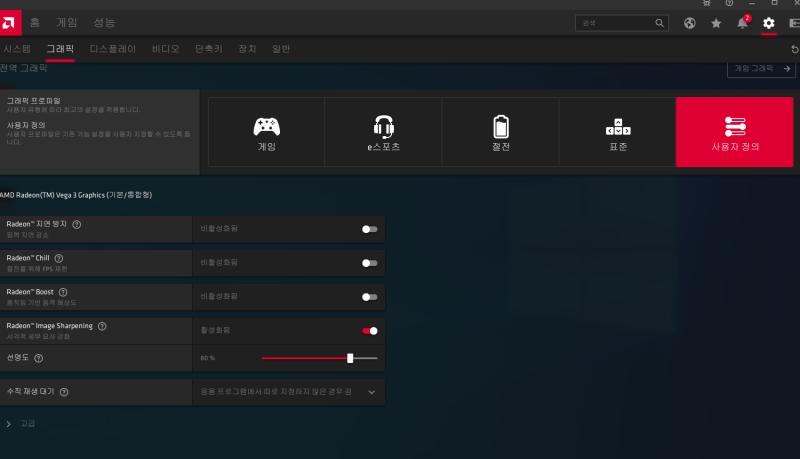
Task: Switch to the 단축키 tab
Action: (x=209, y=49)
